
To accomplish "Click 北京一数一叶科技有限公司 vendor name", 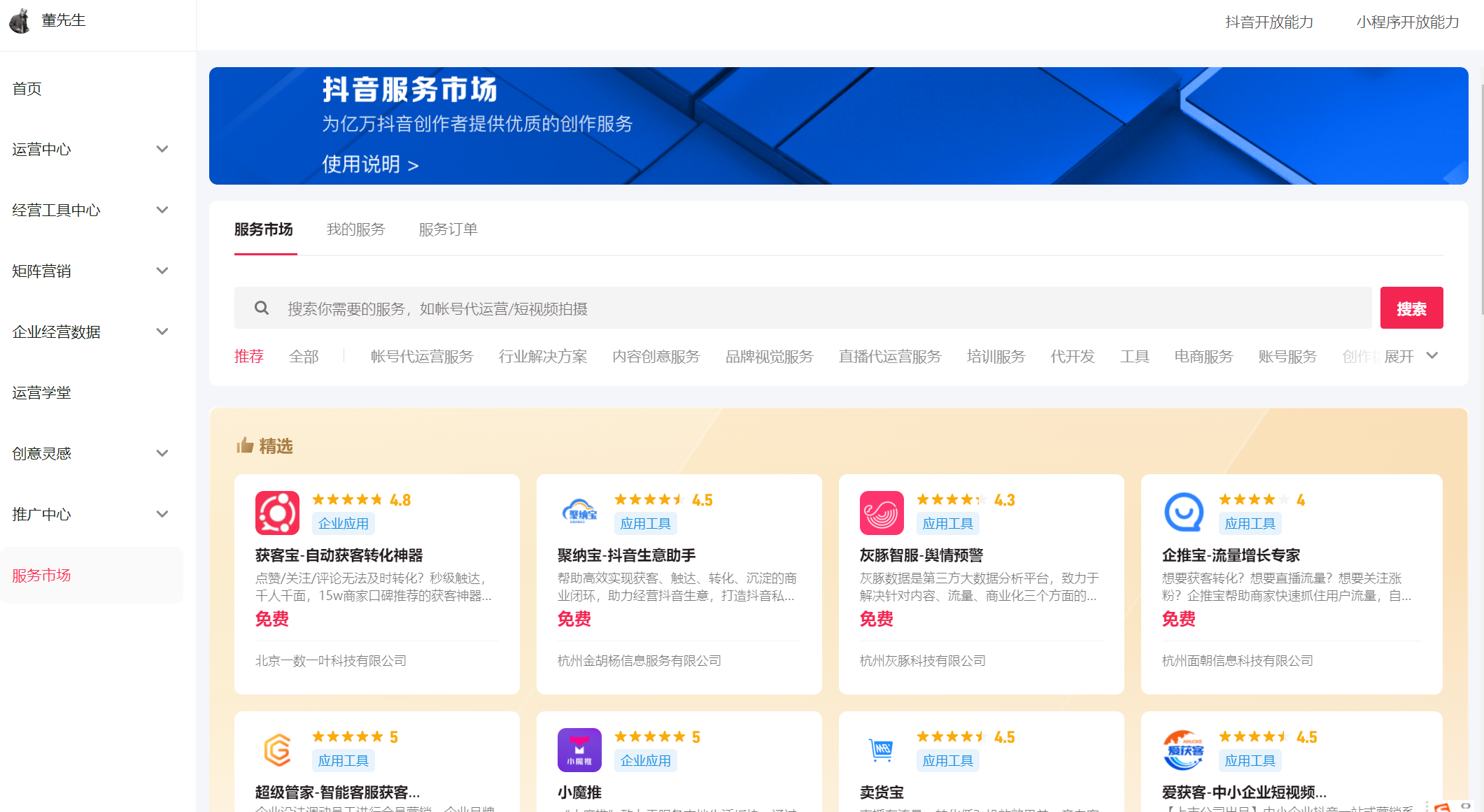I will pyautogui.click(x=331, y=660).
